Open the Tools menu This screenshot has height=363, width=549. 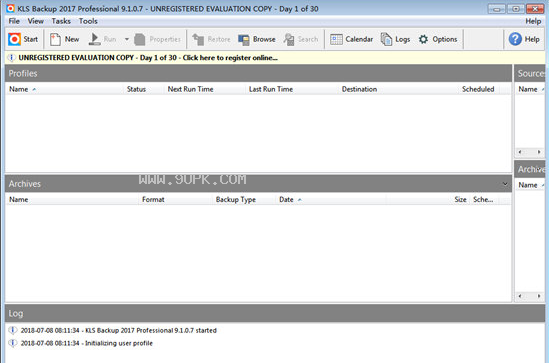point(88,21)
